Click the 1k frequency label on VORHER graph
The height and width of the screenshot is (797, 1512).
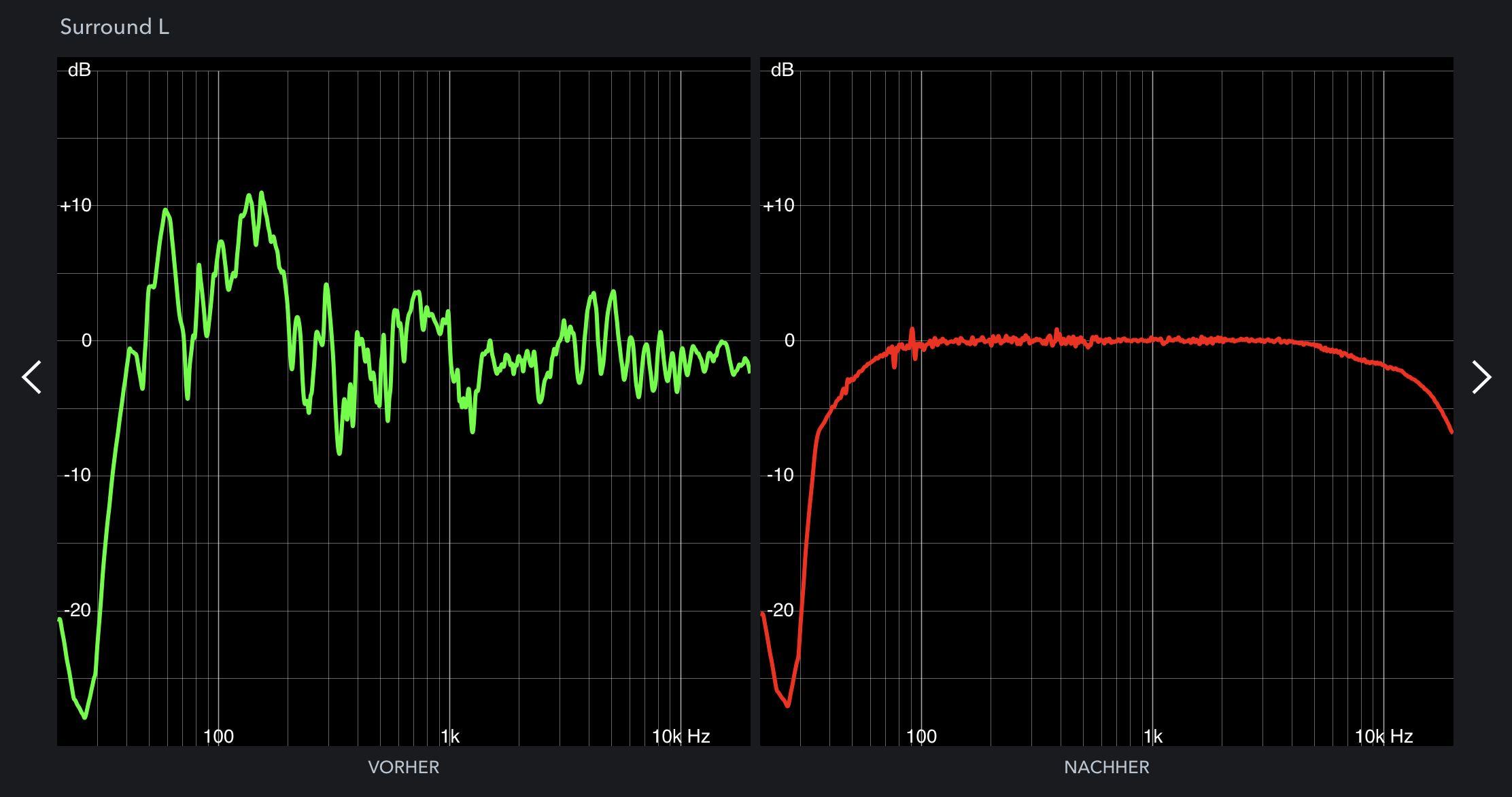point(449,737)
